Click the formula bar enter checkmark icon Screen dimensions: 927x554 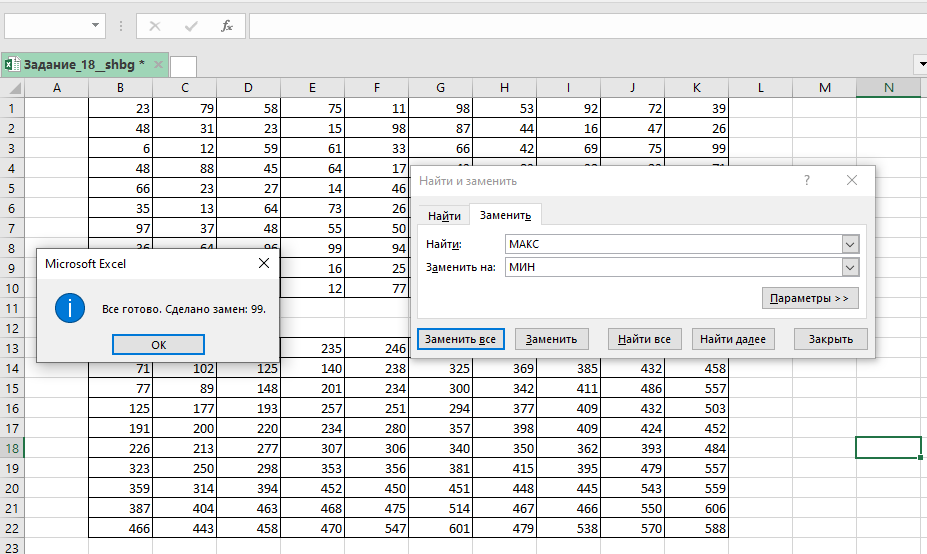[191, 25]
